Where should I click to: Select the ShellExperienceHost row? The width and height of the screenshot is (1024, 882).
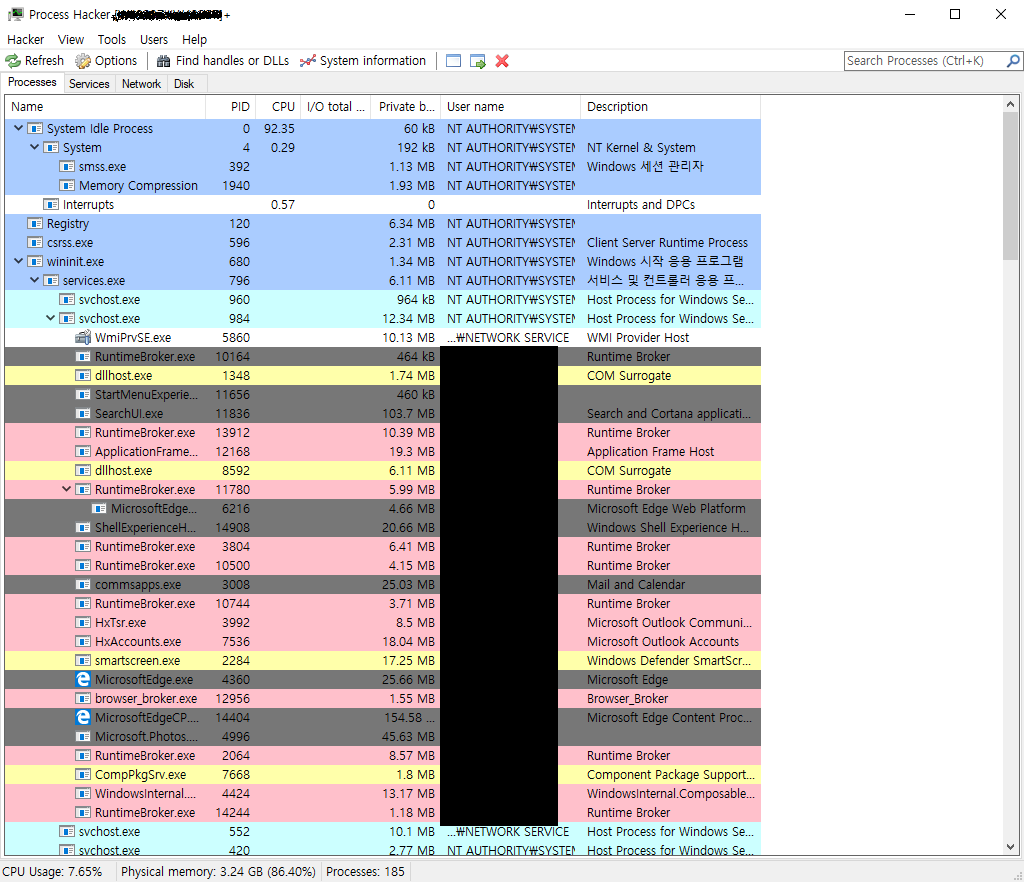click(383, 528)
